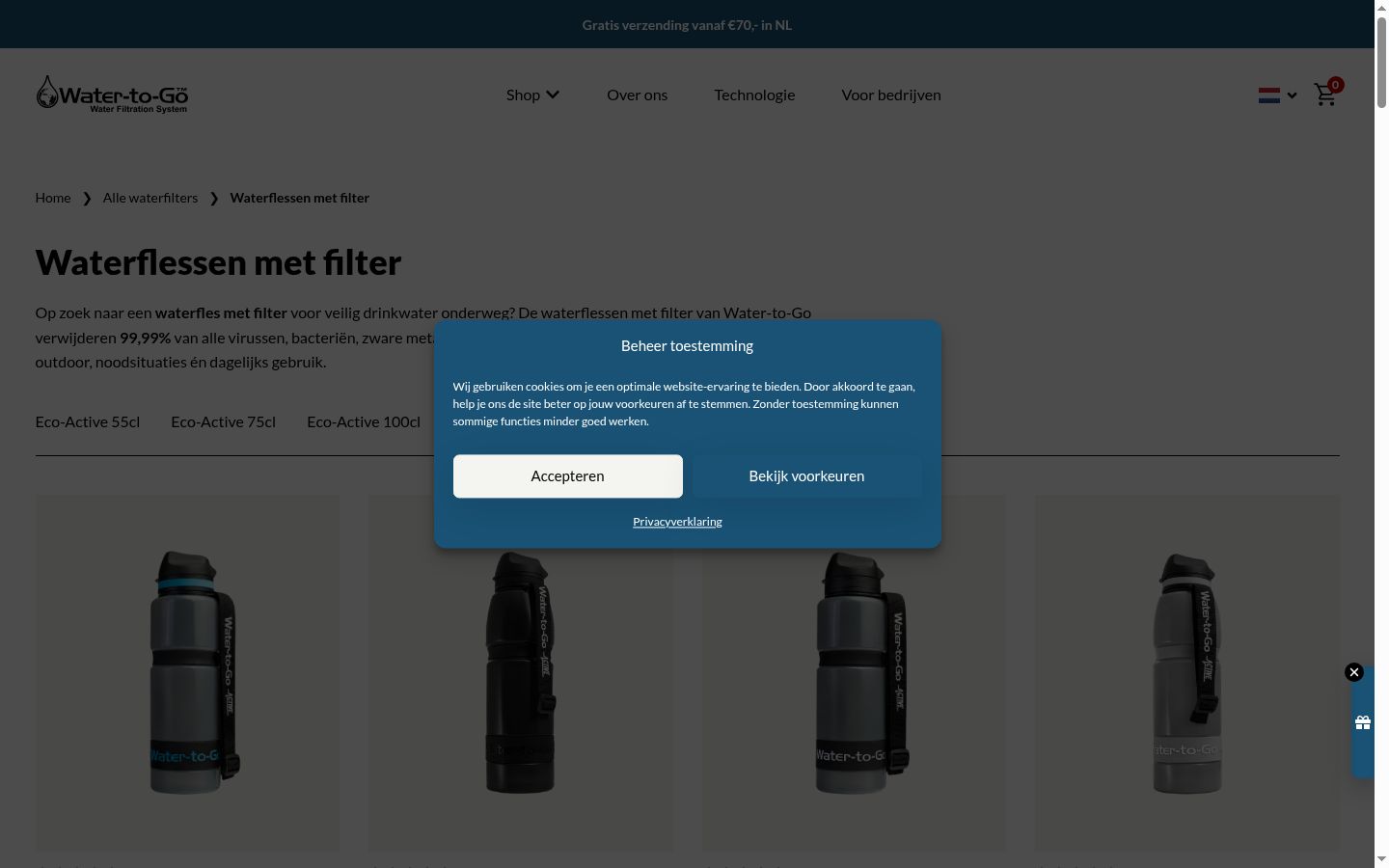Screen dimensions: 1389x868
Task: Click the Waterflessen met filter breadcrumb
Action: tap(300, 198)
